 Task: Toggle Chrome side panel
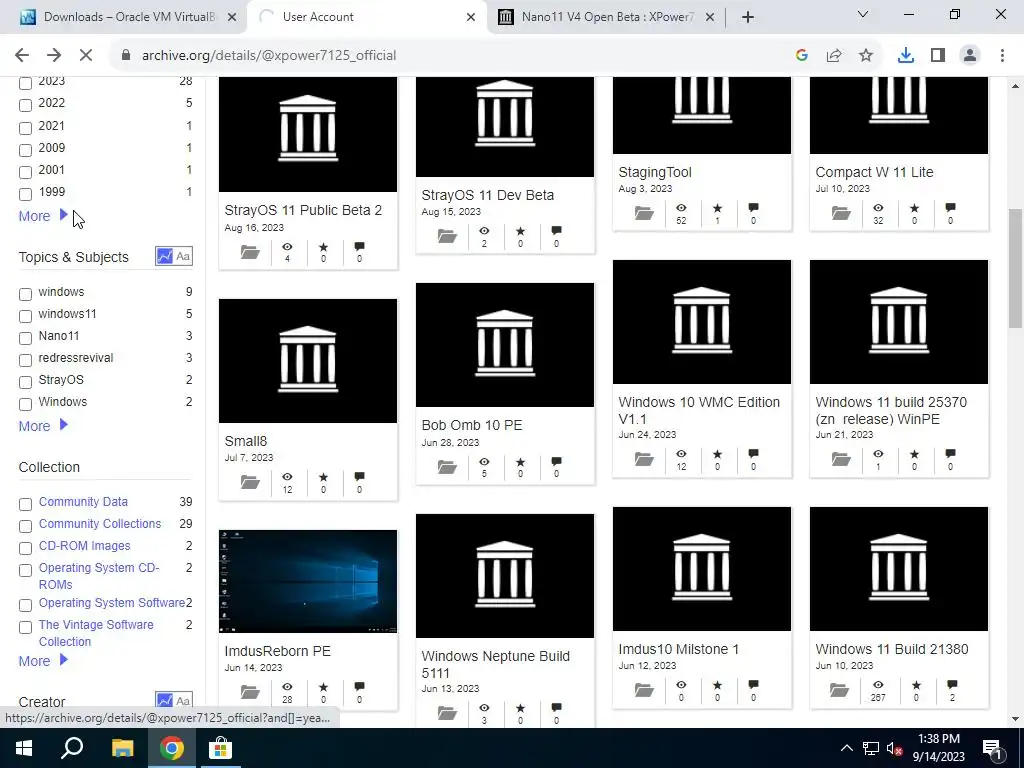[938, 56]
